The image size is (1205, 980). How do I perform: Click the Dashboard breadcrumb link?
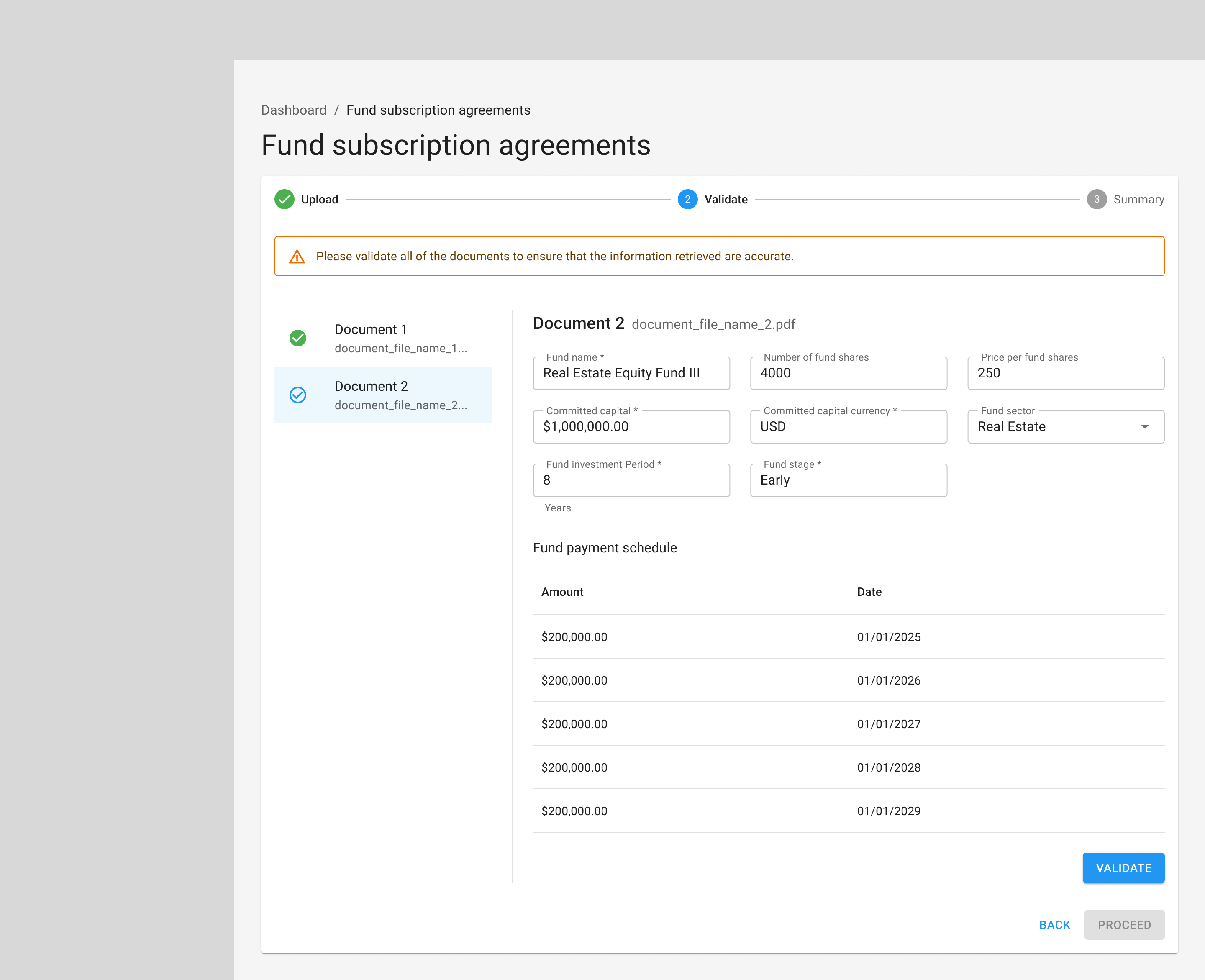click(x=293, y=110)
